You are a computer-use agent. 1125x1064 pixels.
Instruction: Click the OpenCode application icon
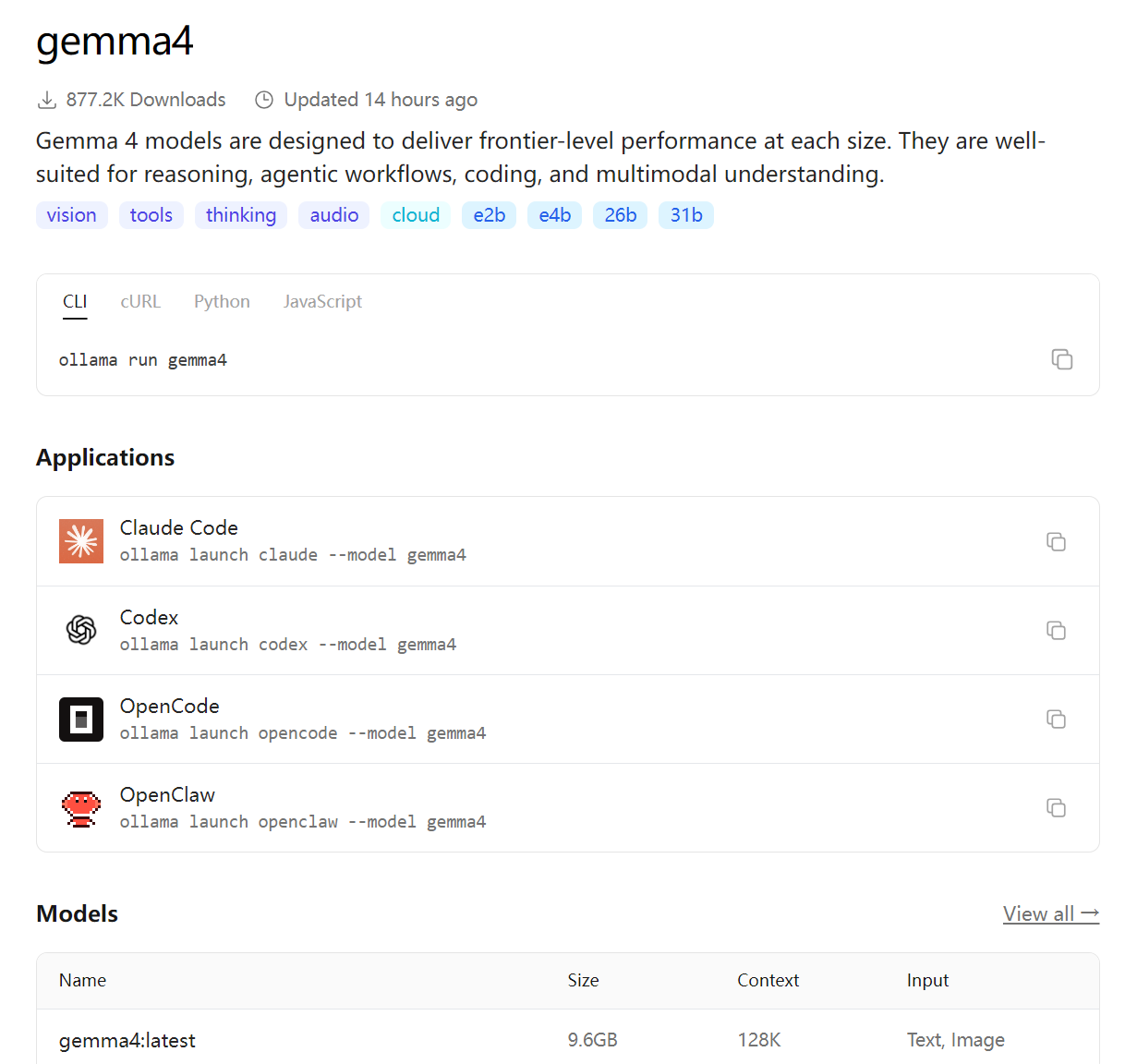[81, 719]
